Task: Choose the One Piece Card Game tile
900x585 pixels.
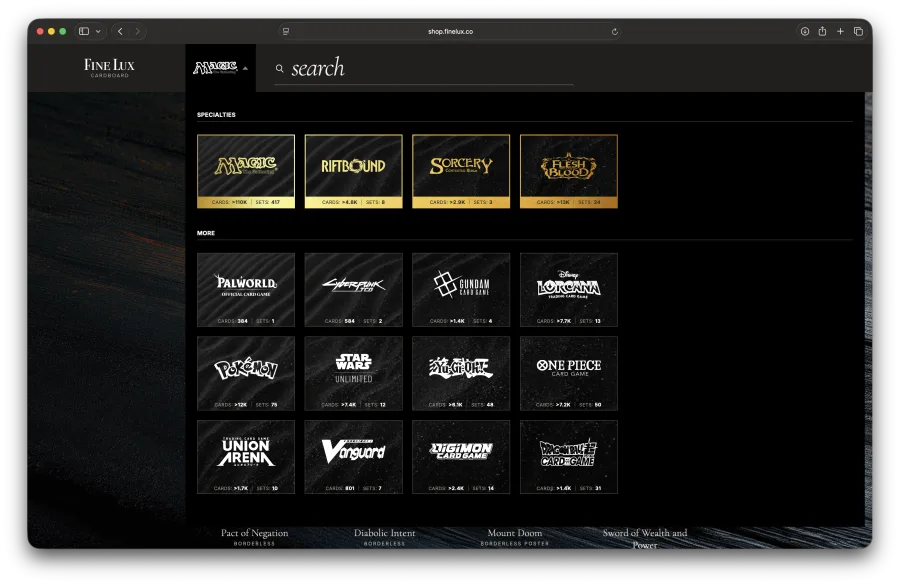Action: 569,373
